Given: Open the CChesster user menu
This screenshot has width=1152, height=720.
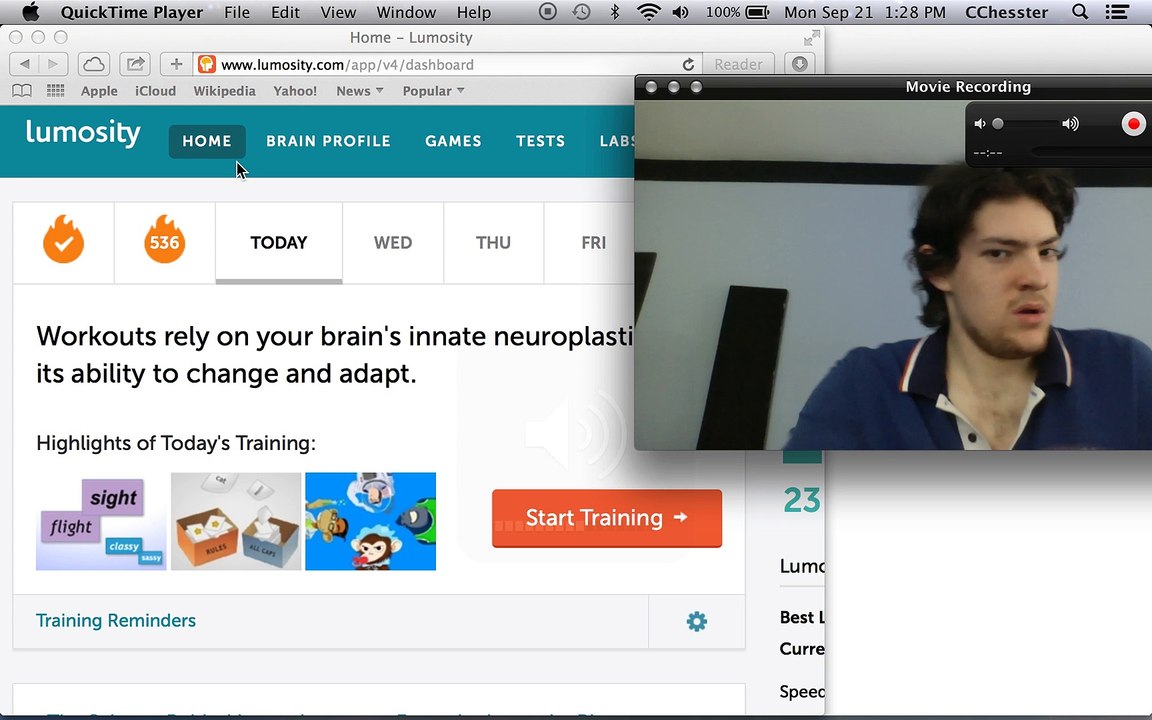Looking at the screenshot, I should pos(1006,12).
